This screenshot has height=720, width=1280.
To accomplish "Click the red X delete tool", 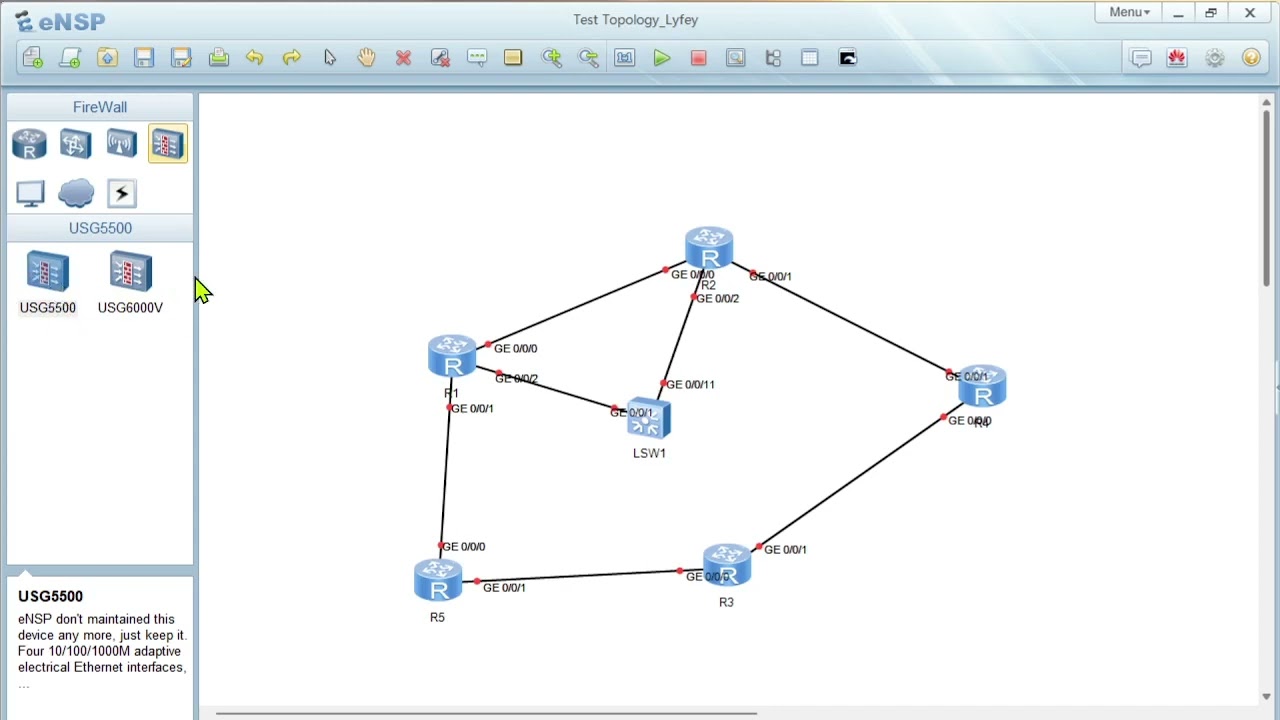I will tap(403, 58).
